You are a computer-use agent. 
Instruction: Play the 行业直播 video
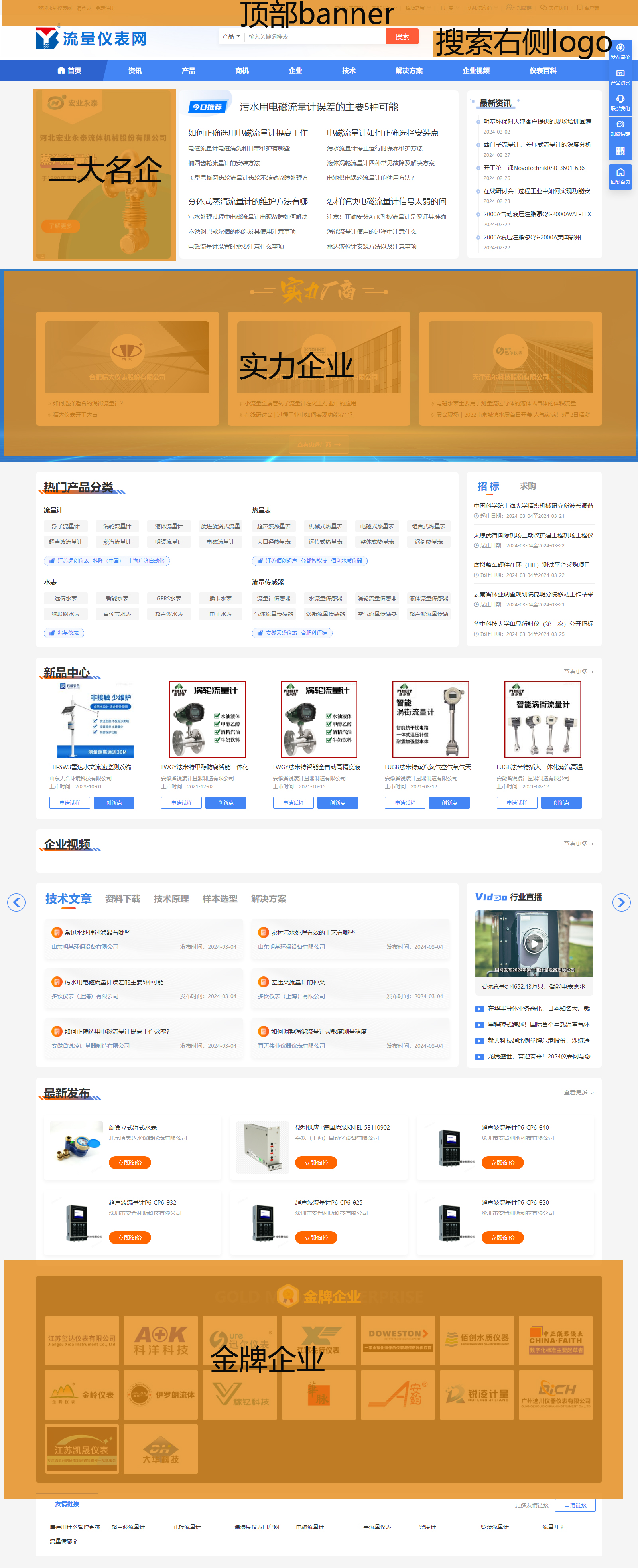click(534, 944)
